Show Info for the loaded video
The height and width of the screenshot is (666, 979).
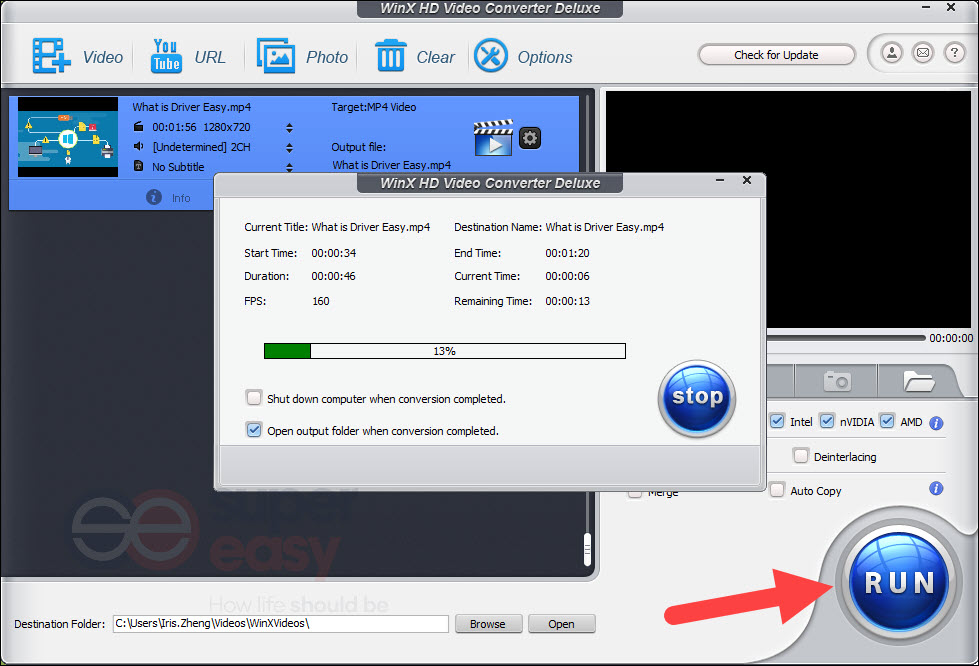pyautogui.click(x=169, y=198)
